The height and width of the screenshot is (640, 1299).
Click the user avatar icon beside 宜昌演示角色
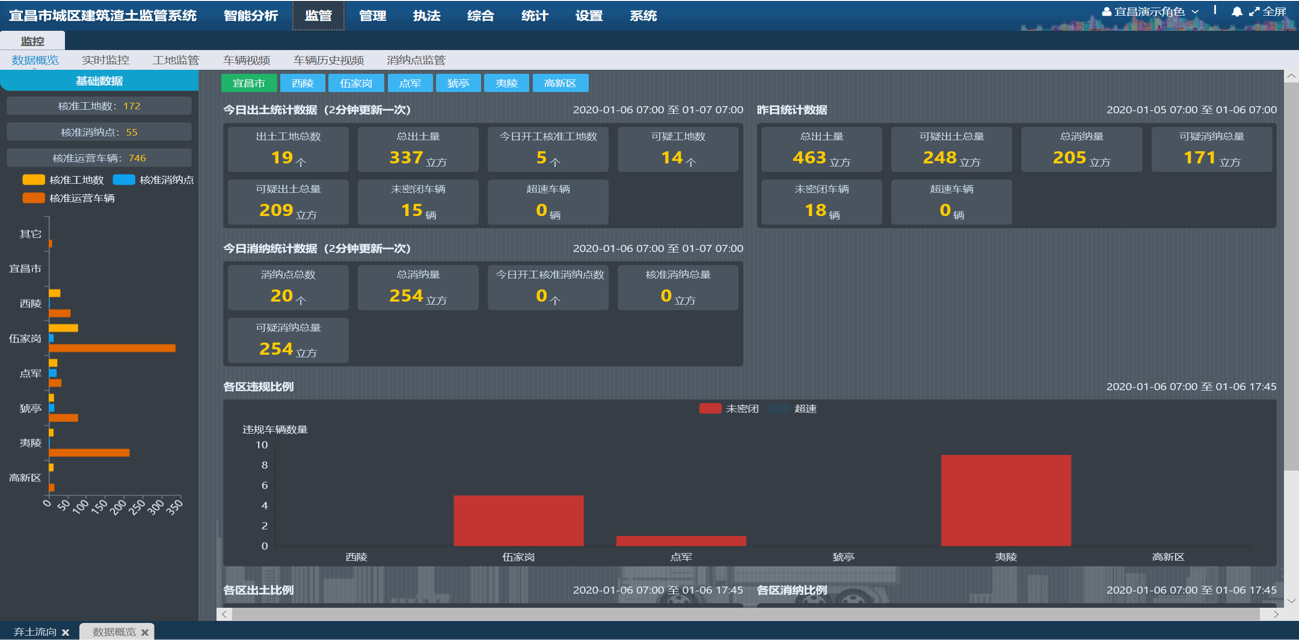(1107, 12)
